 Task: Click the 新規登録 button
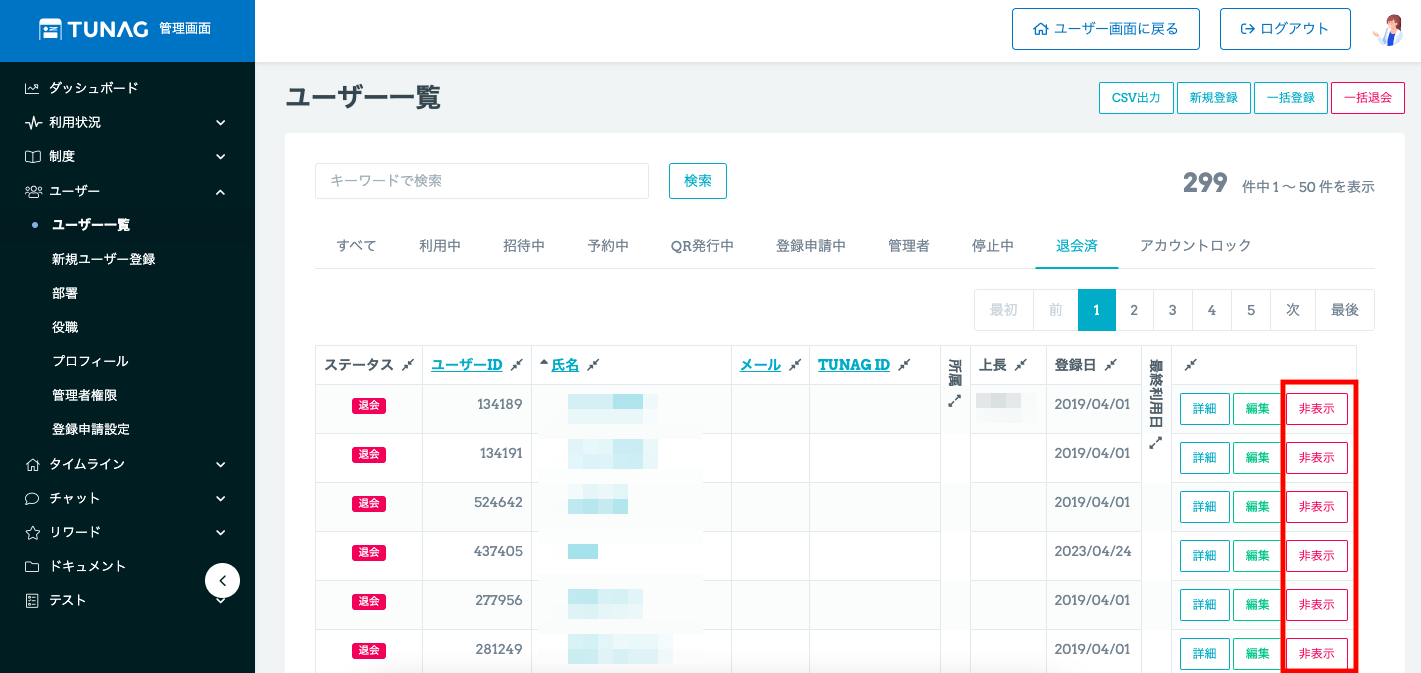pos(1214,98)
